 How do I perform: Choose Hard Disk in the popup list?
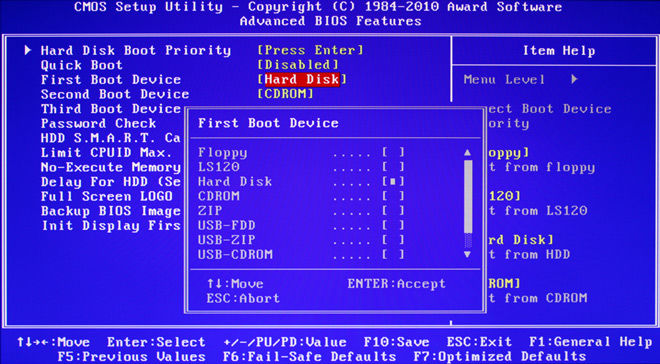(x=235, y=181)
